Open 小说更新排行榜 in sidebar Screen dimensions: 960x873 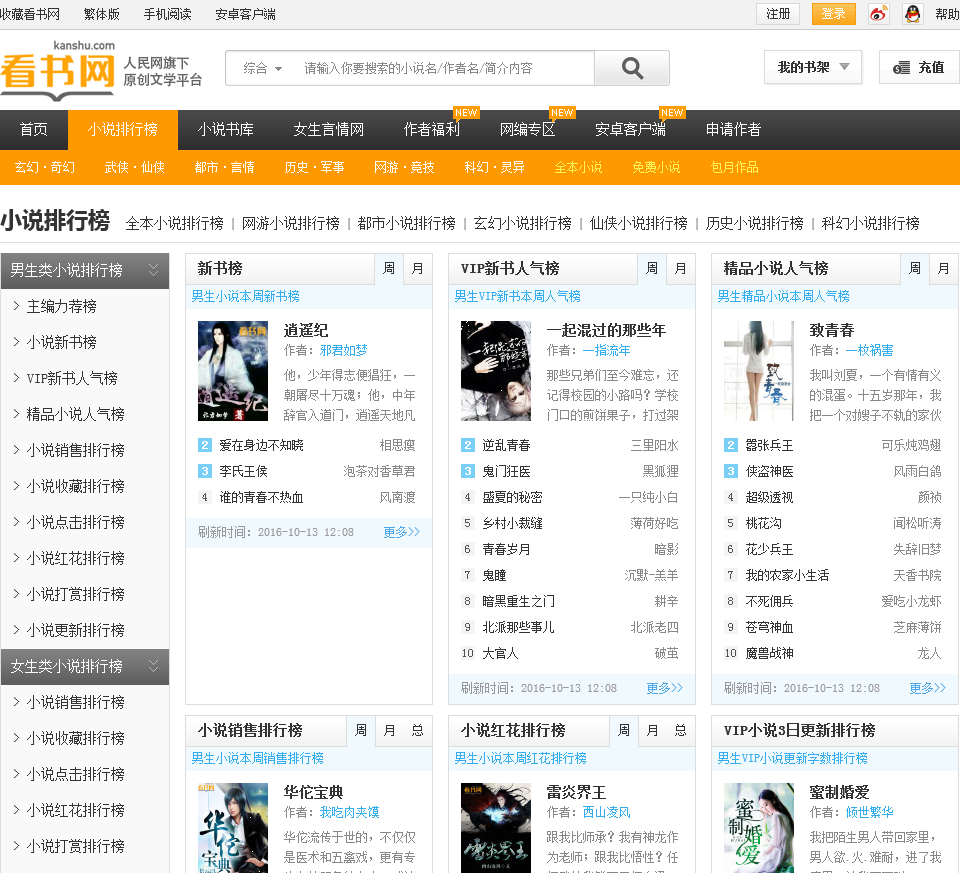click(x=75, y=631)
